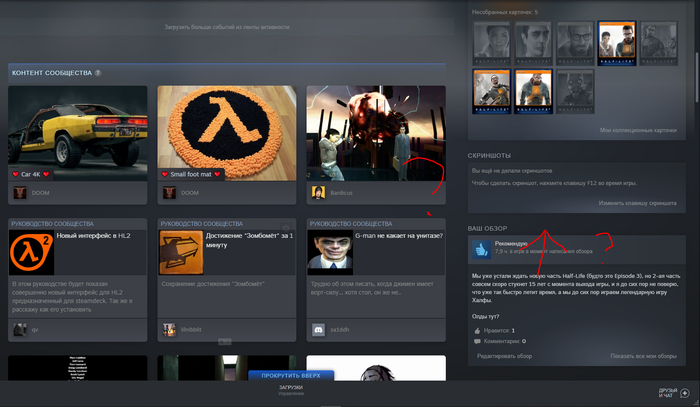Click Изменить клавишу скриншота link

(638, 203)
